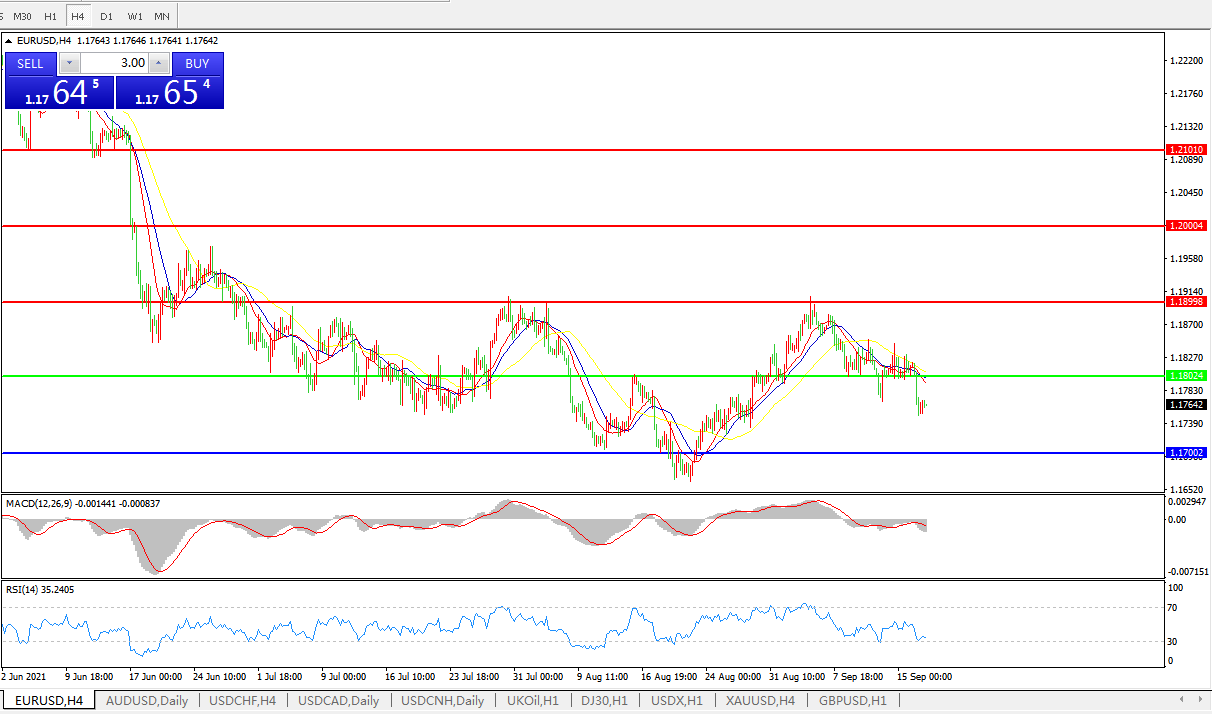Switch timeframe to M30

pos(22,16)
